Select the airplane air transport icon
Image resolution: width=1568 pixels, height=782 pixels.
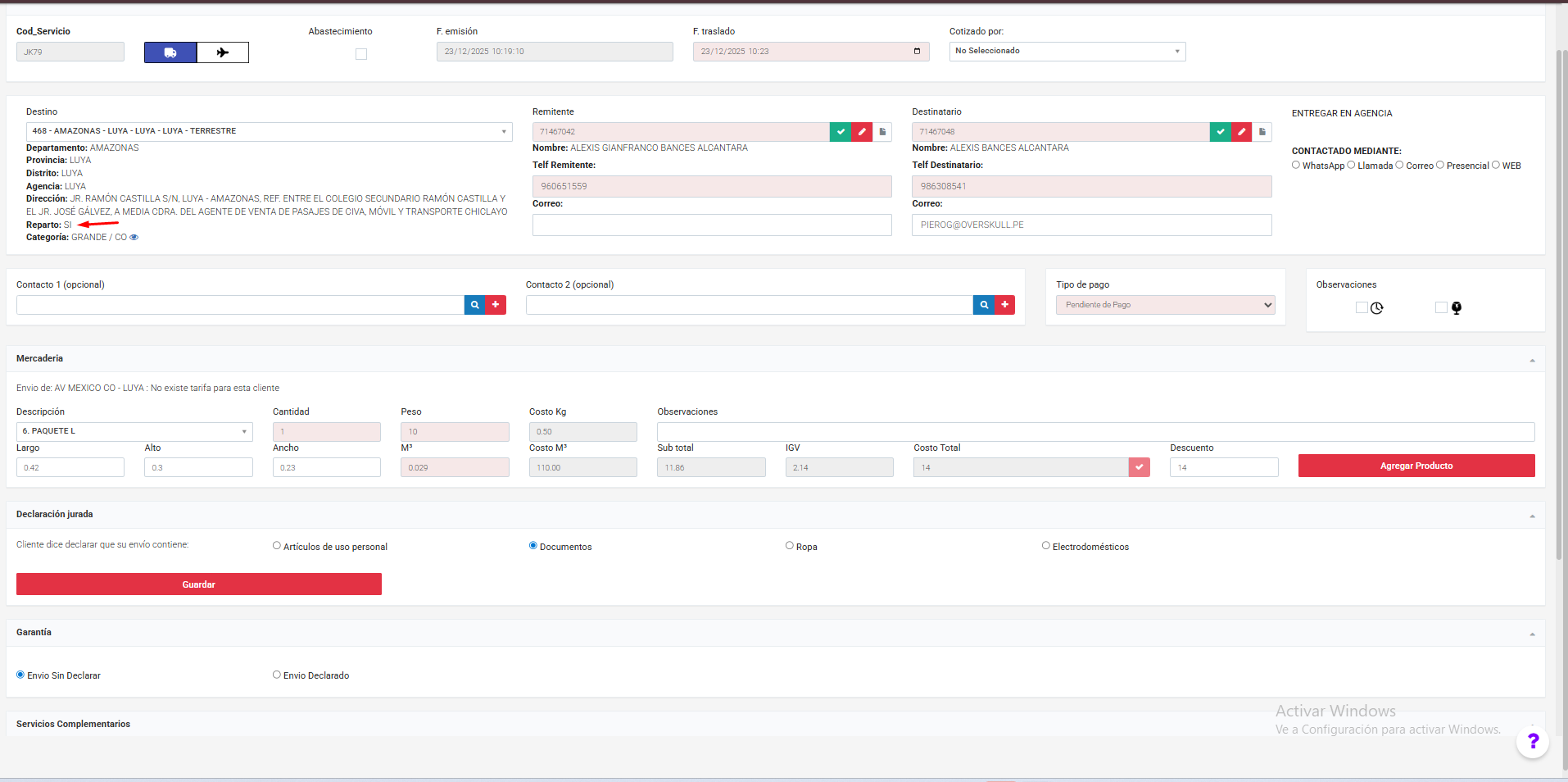pos(223,52)
